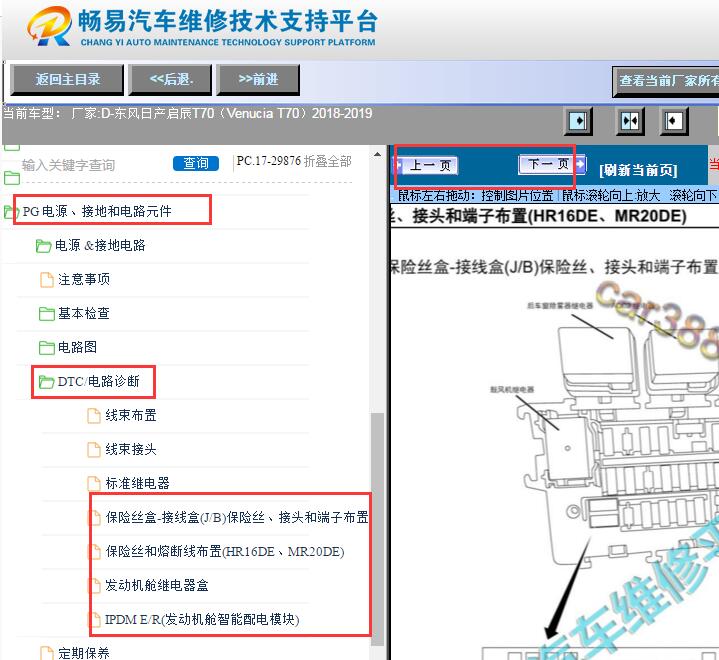Click page icon beside 标准继电器
The image size is (719, 660).
click(x=94, y=483)
